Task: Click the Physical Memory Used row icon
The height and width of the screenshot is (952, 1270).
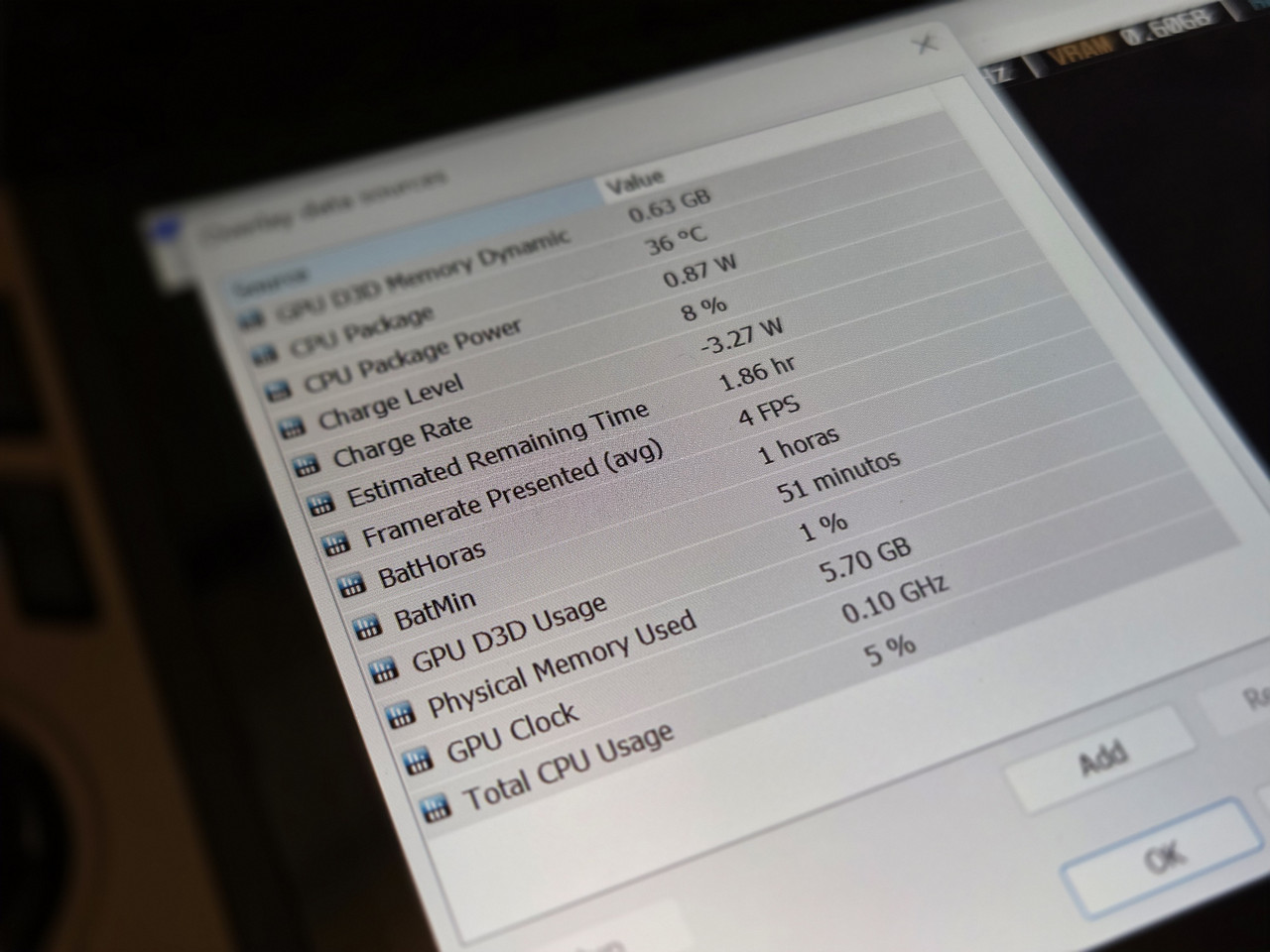Action: pyautogui.click(x=400, y=715)
